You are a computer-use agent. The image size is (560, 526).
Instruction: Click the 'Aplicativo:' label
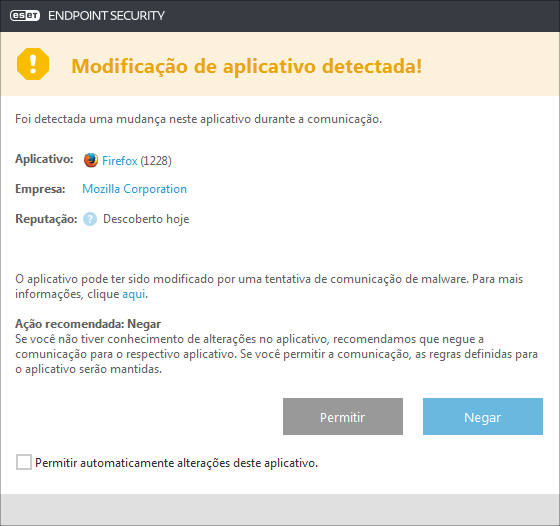point(44,159)
